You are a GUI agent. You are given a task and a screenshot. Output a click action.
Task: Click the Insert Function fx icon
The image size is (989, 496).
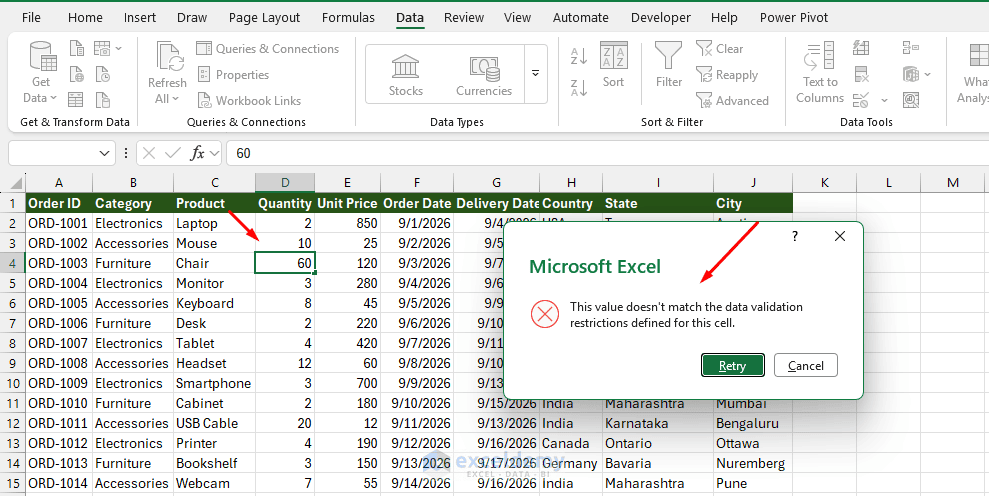click(197, 153)
